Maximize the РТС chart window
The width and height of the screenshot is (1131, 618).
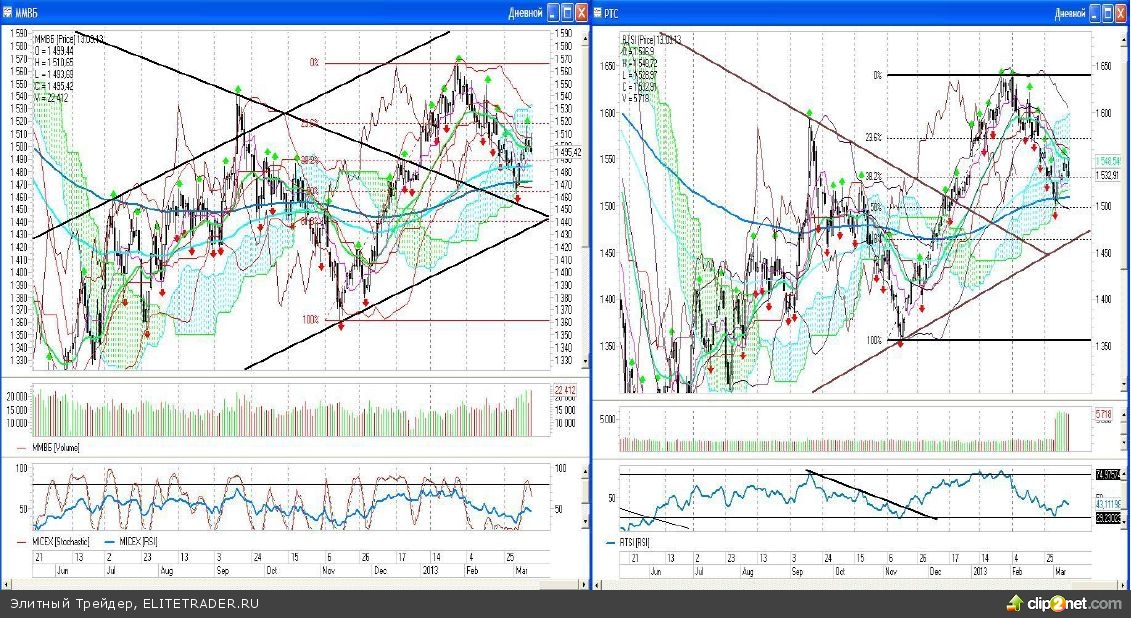(1108, 13)
